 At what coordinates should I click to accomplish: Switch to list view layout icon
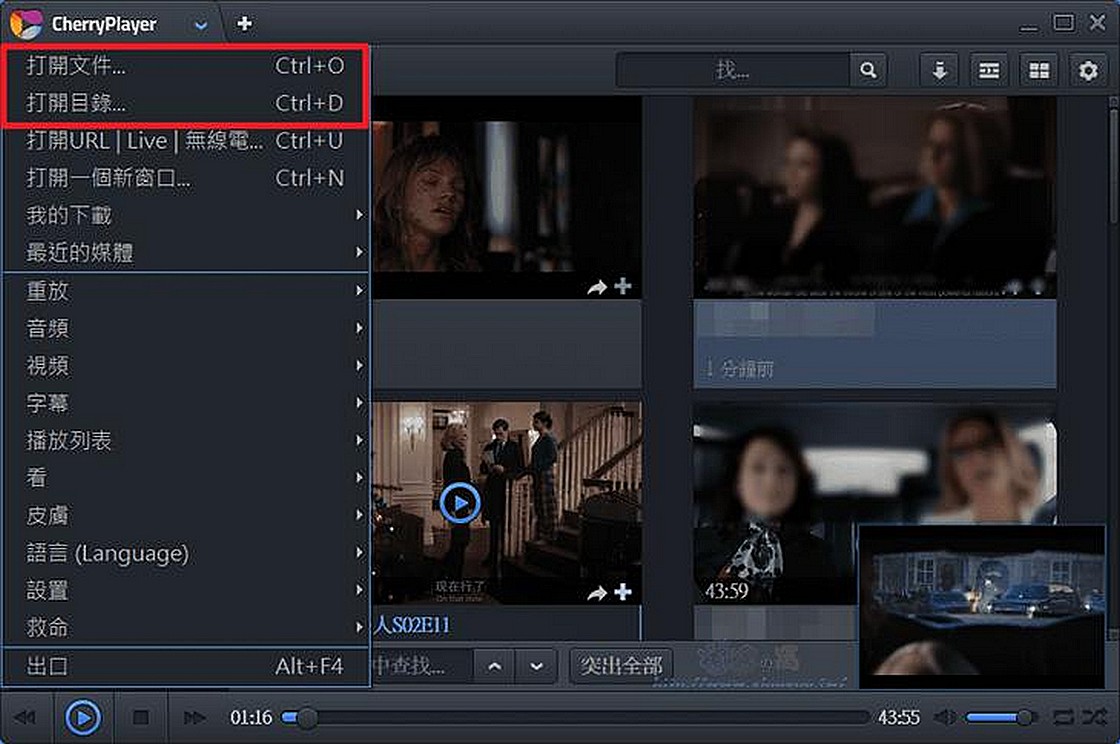[x=989, y=70]
